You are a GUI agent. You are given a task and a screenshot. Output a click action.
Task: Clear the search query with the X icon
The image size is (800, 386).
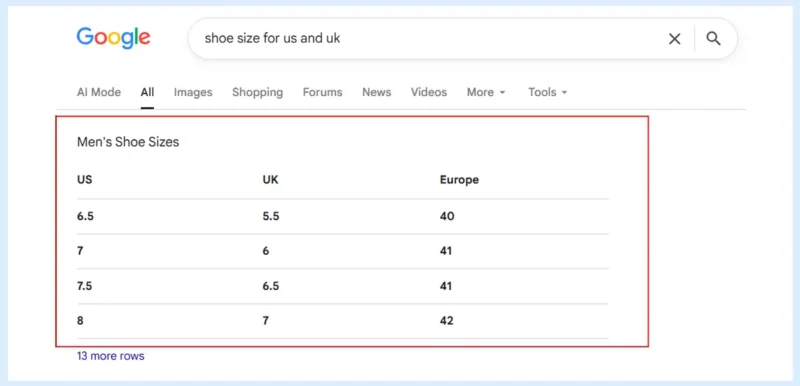tap(674, 39)
